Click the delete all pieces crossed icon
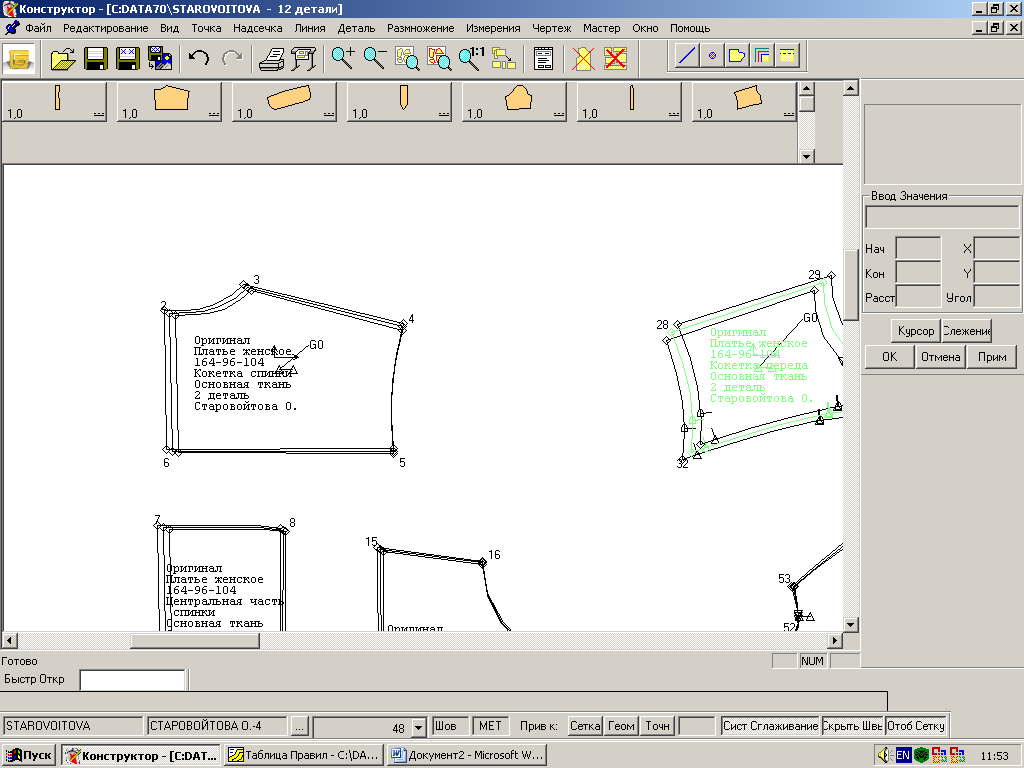This screenshot has height=768, width=1024. coord(615,59)
